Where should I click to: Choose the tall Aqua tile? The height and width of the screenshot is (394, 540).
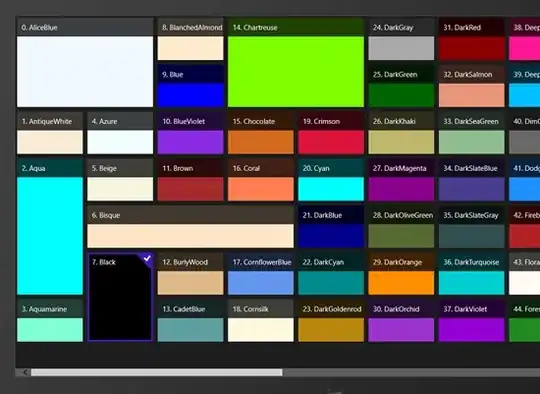click(x=50, y=227)
